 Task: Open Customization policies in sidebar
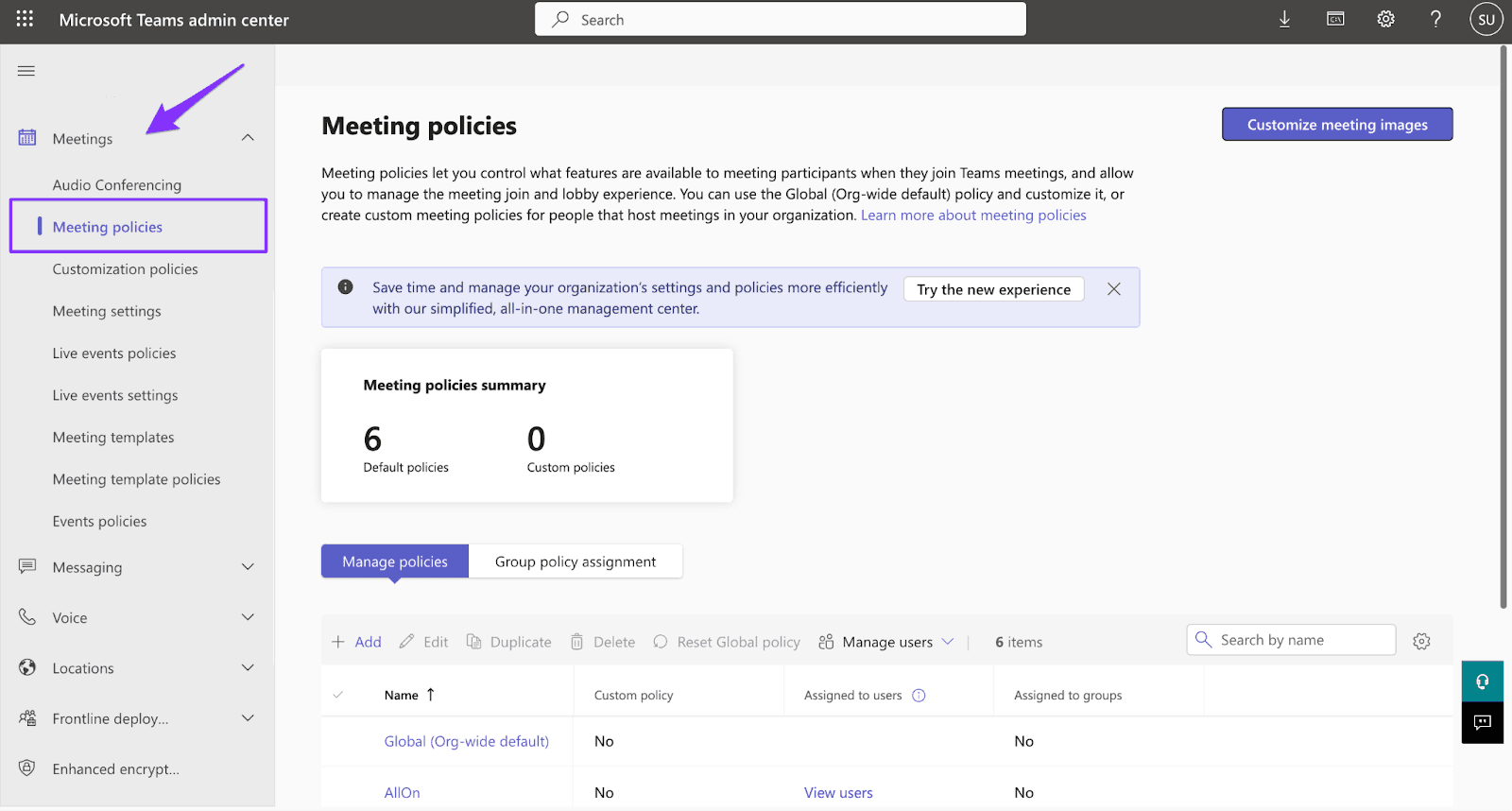126,269
